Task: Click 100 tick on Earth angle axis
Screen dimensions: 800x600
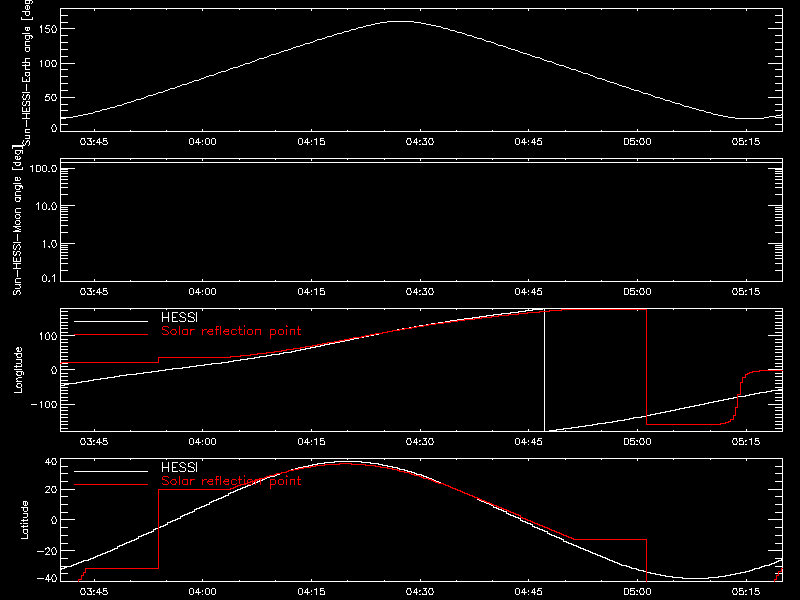Action: pyautogui.click(x=47, y=64)
